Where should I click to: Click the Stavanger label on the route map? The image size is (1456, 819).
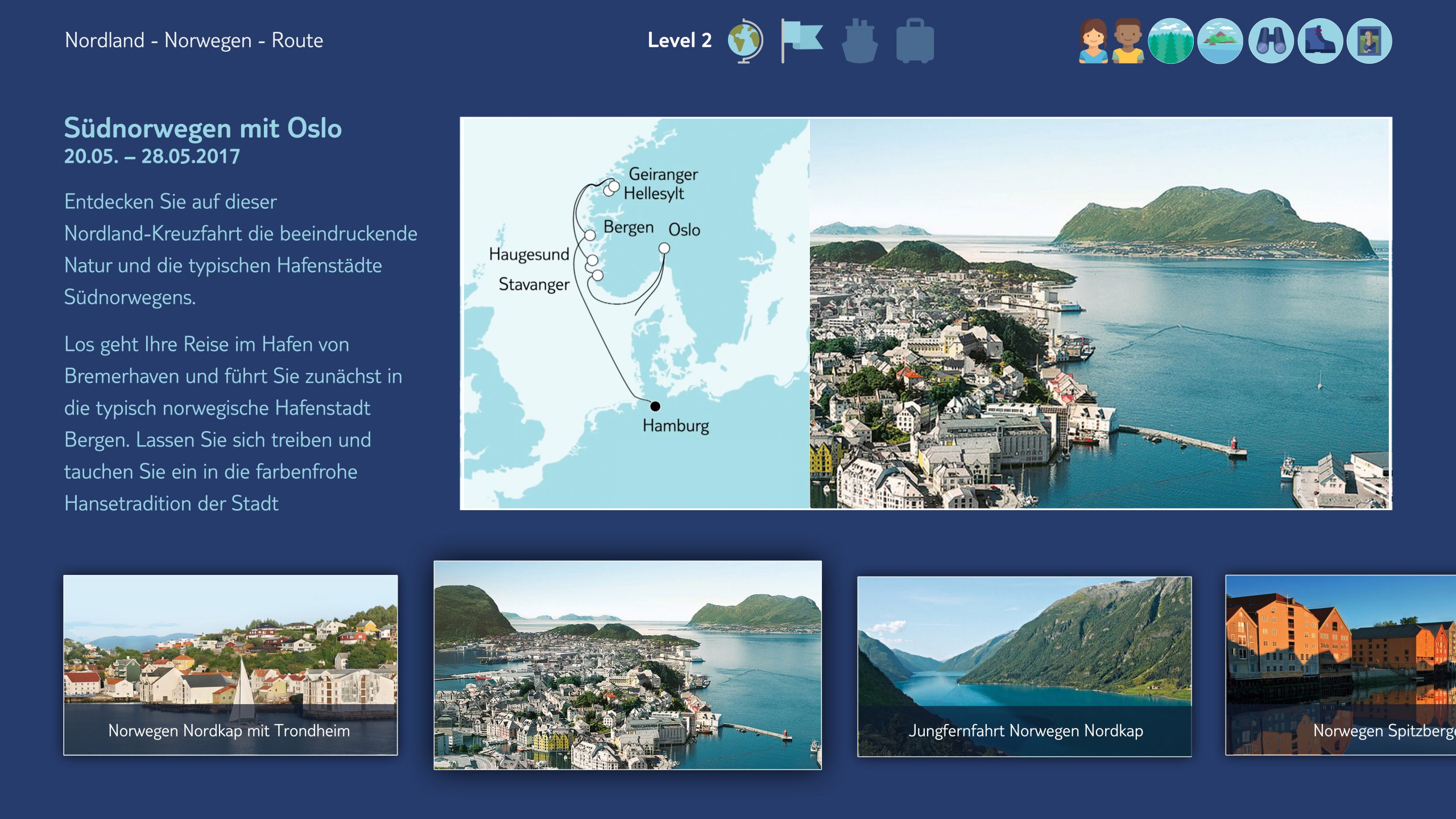[x=533, y=284]
